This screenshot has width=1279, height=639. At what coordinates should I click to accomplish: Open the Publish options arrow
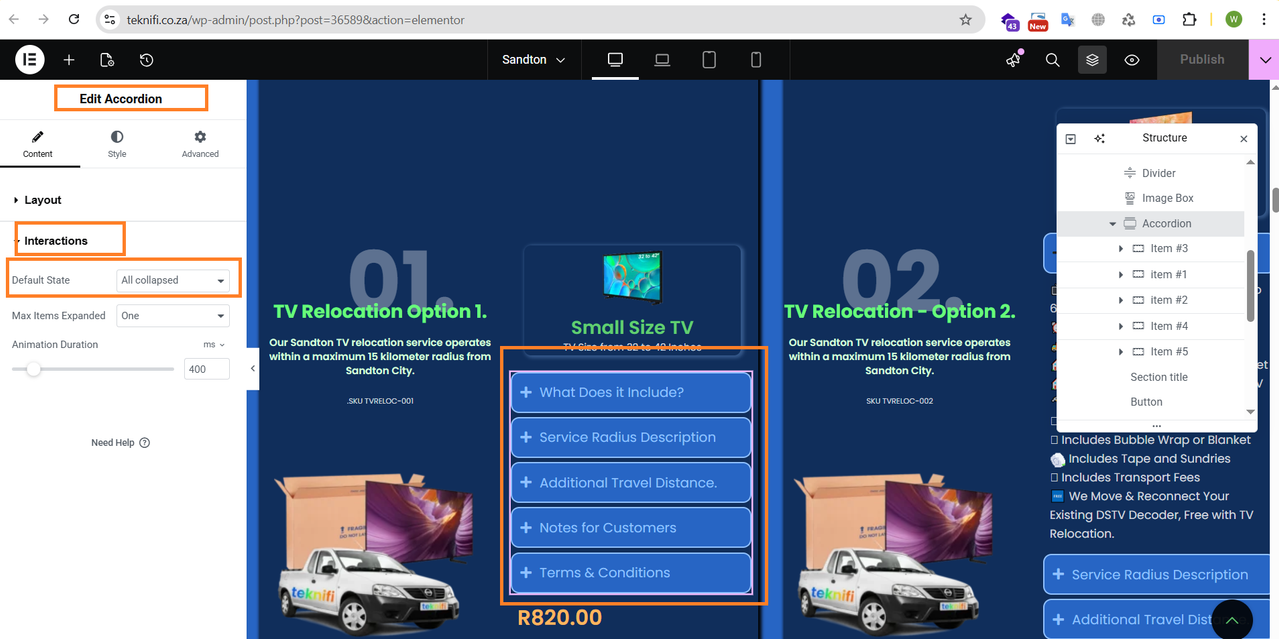(1263, 60)
